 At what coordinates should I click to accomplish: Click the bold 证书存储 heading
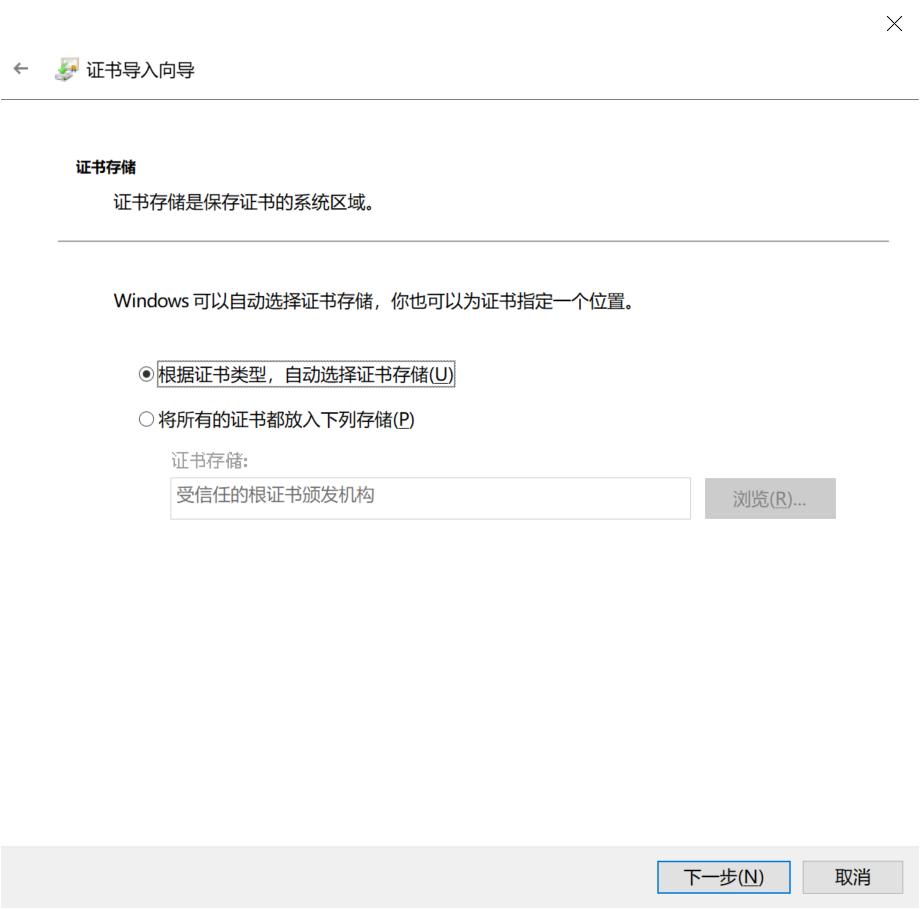(106, 167)
